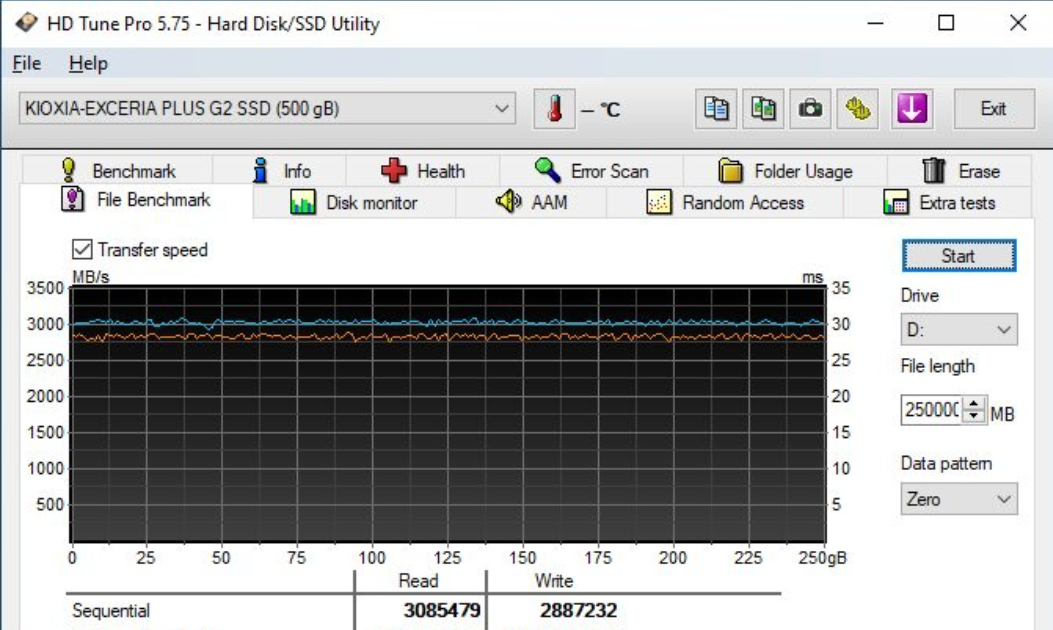
Task: Click the Sequential read value 3085479
Action: pos(442,610)
